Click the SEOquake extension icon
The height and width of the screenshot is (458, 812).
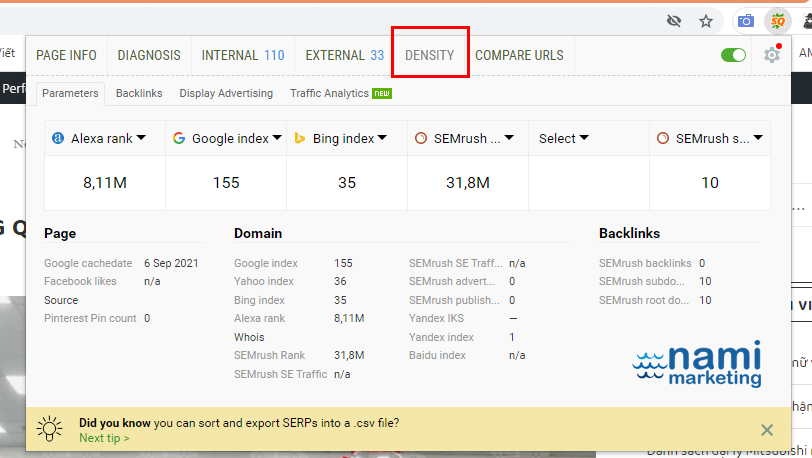(777, 20)
